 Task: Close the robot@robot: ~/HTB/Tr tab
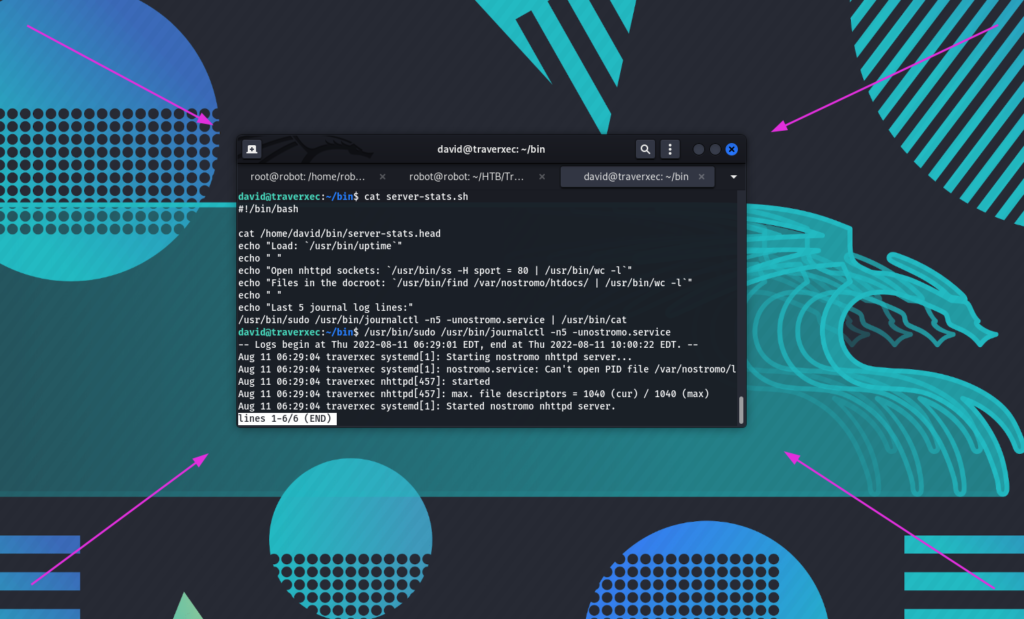(x=542, y=177)
